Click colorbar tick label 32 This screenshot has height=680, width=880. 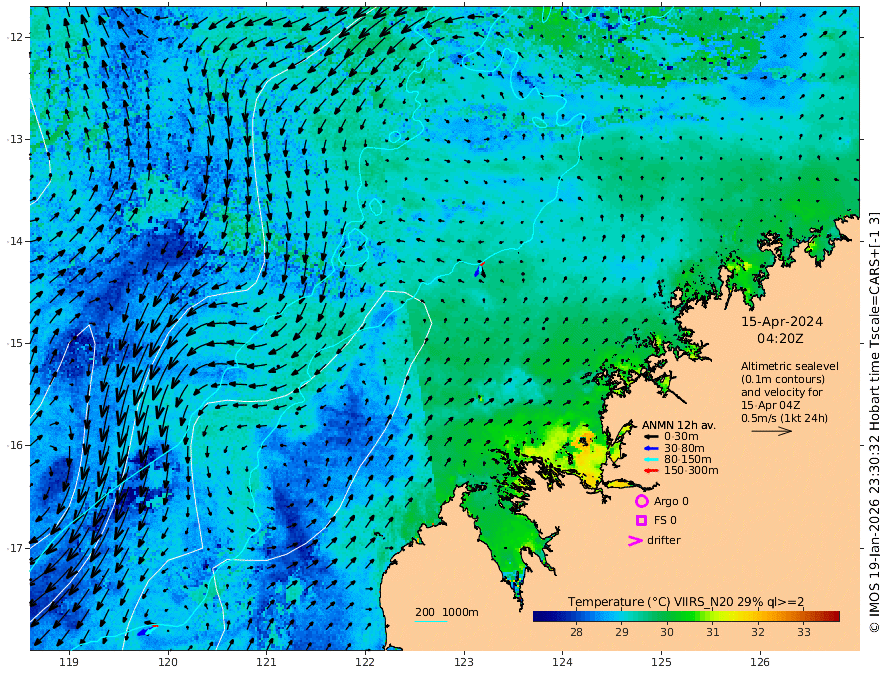[758, 632]
